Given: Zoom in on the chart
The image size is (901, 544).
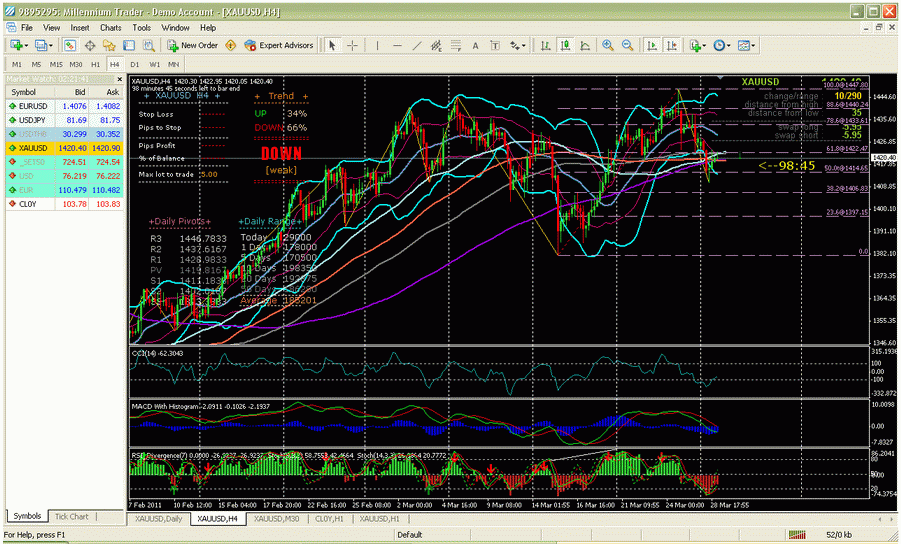Looking at the screenshot, I should click(x=607, y=45).
